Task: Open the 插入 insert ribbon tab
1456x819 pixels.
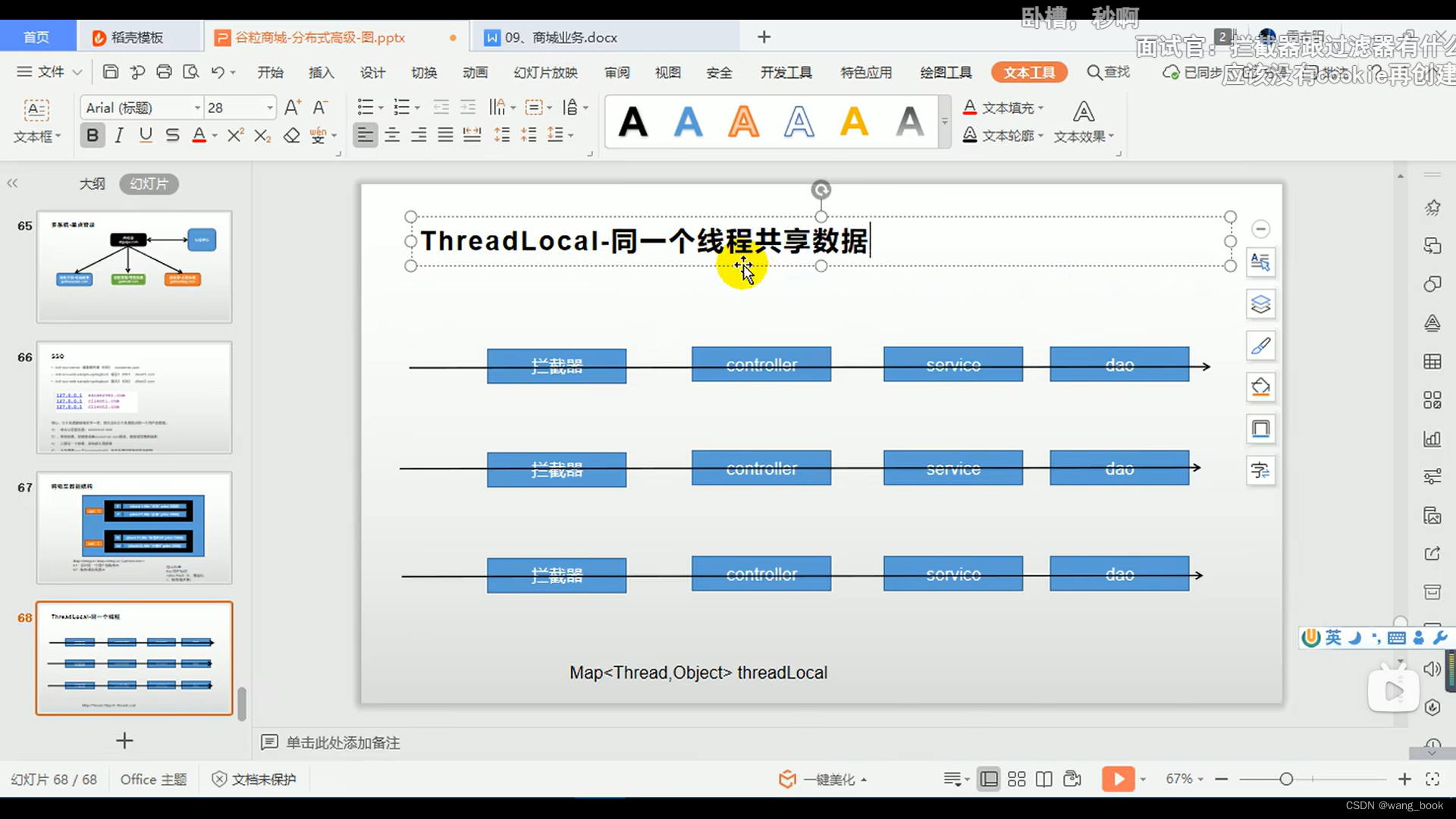Action: 322,72
